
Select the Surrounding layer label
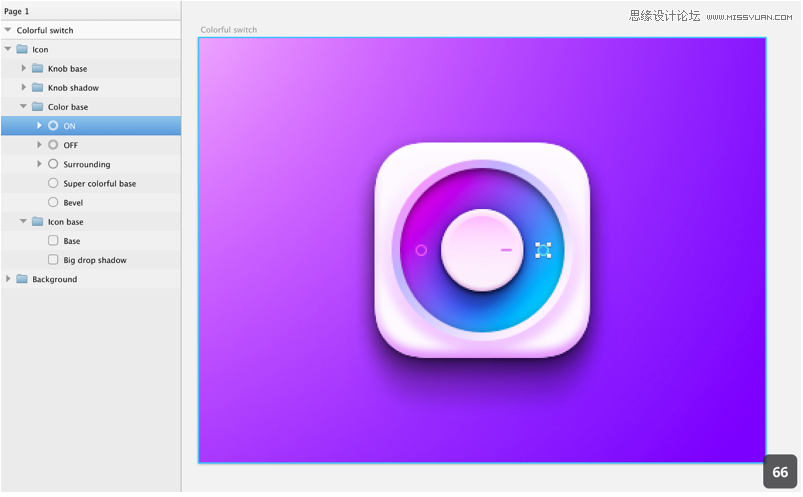tap(87, 164)
